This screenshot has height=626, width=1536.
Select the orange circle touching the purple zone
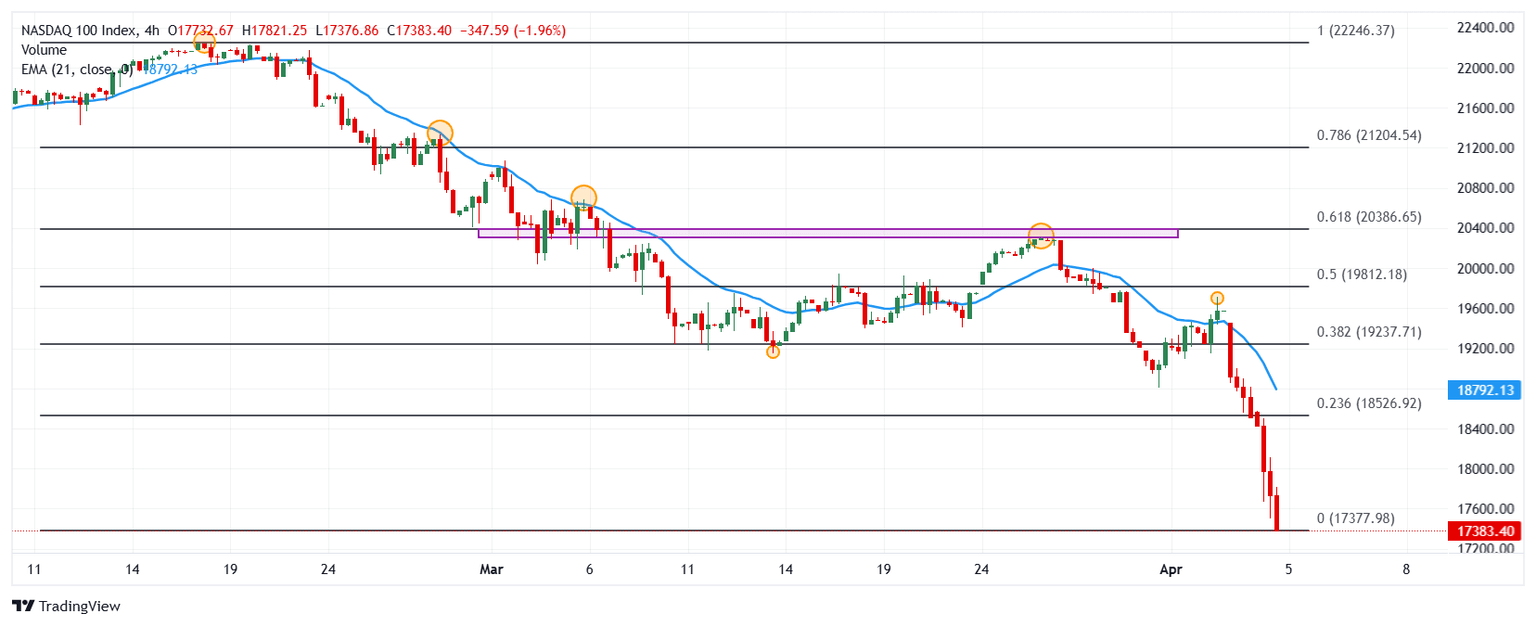1041,236
